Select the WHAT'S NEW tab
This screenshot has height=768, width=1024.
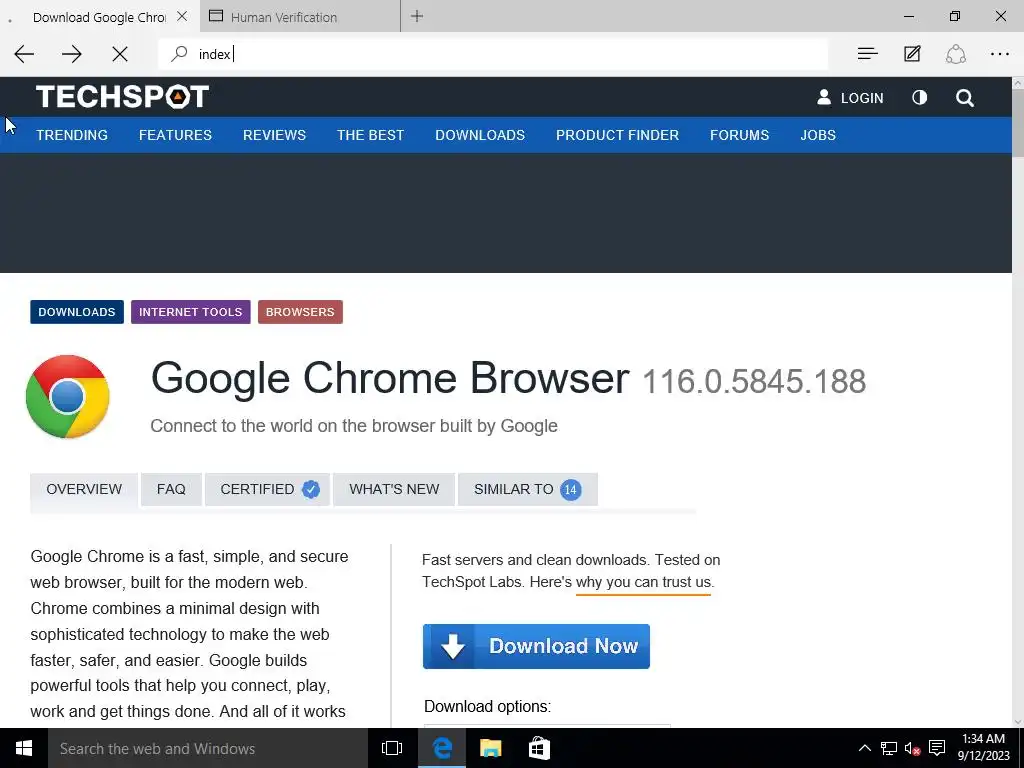tap(394, 489)
